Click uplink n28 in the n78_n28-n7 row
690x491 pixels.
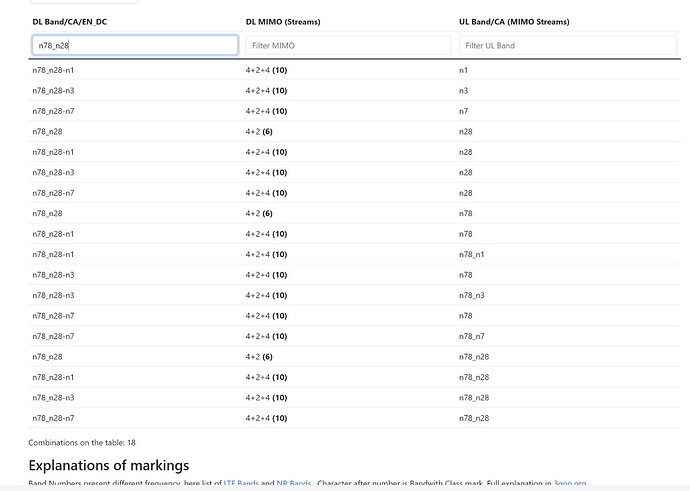[x=466, y=193]
